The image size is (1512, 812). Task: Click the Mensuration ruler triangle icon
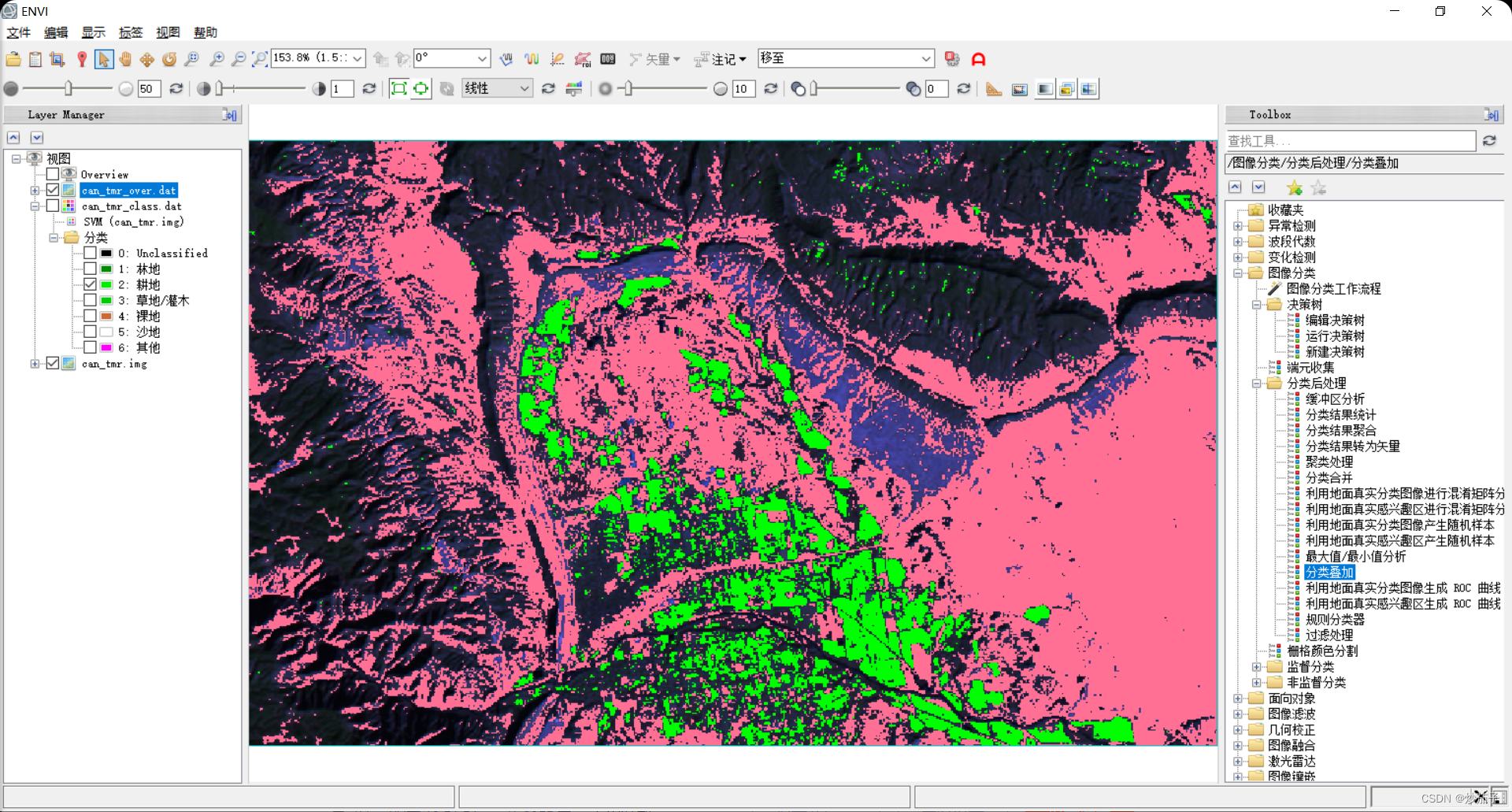pos(994,89)
